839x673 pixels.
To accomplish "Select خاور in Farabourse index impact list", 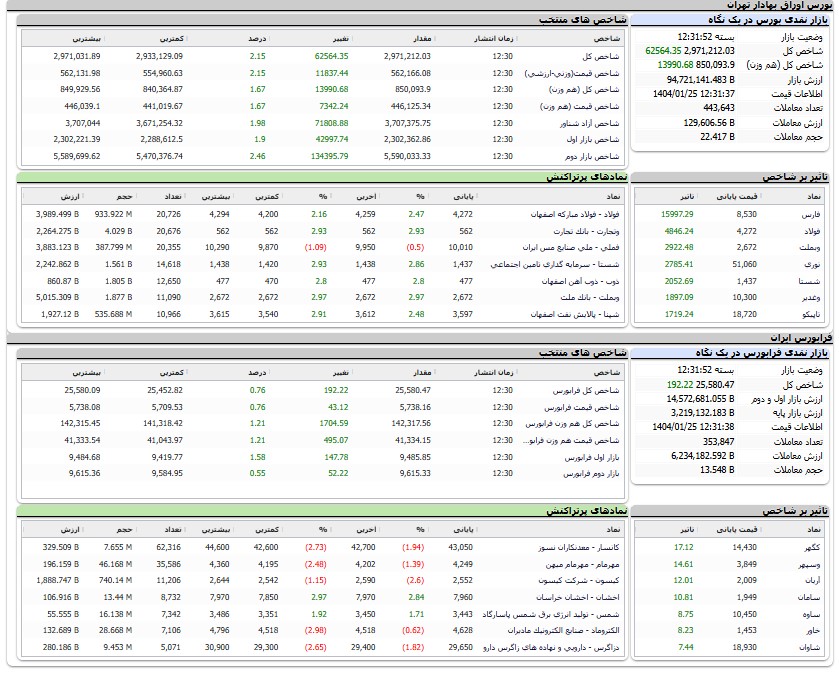I will click(x=812, y=631).
